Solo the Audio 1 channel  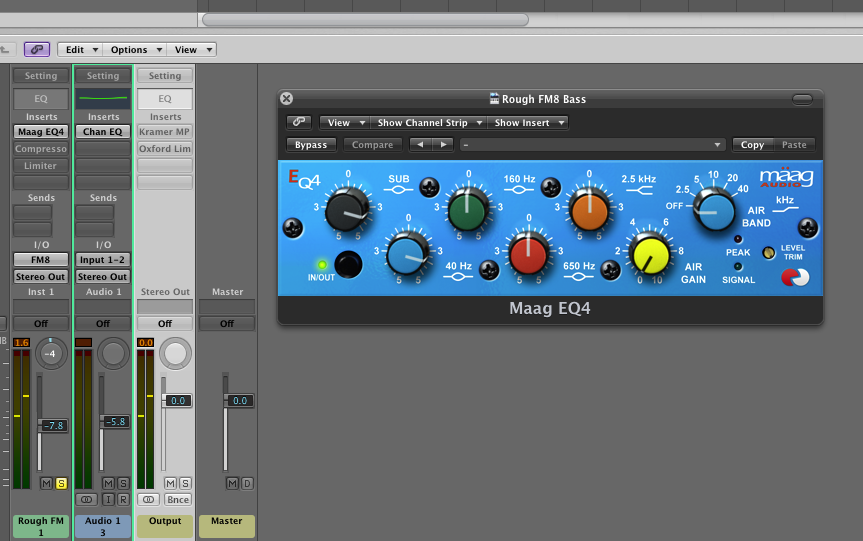[123, 483]
